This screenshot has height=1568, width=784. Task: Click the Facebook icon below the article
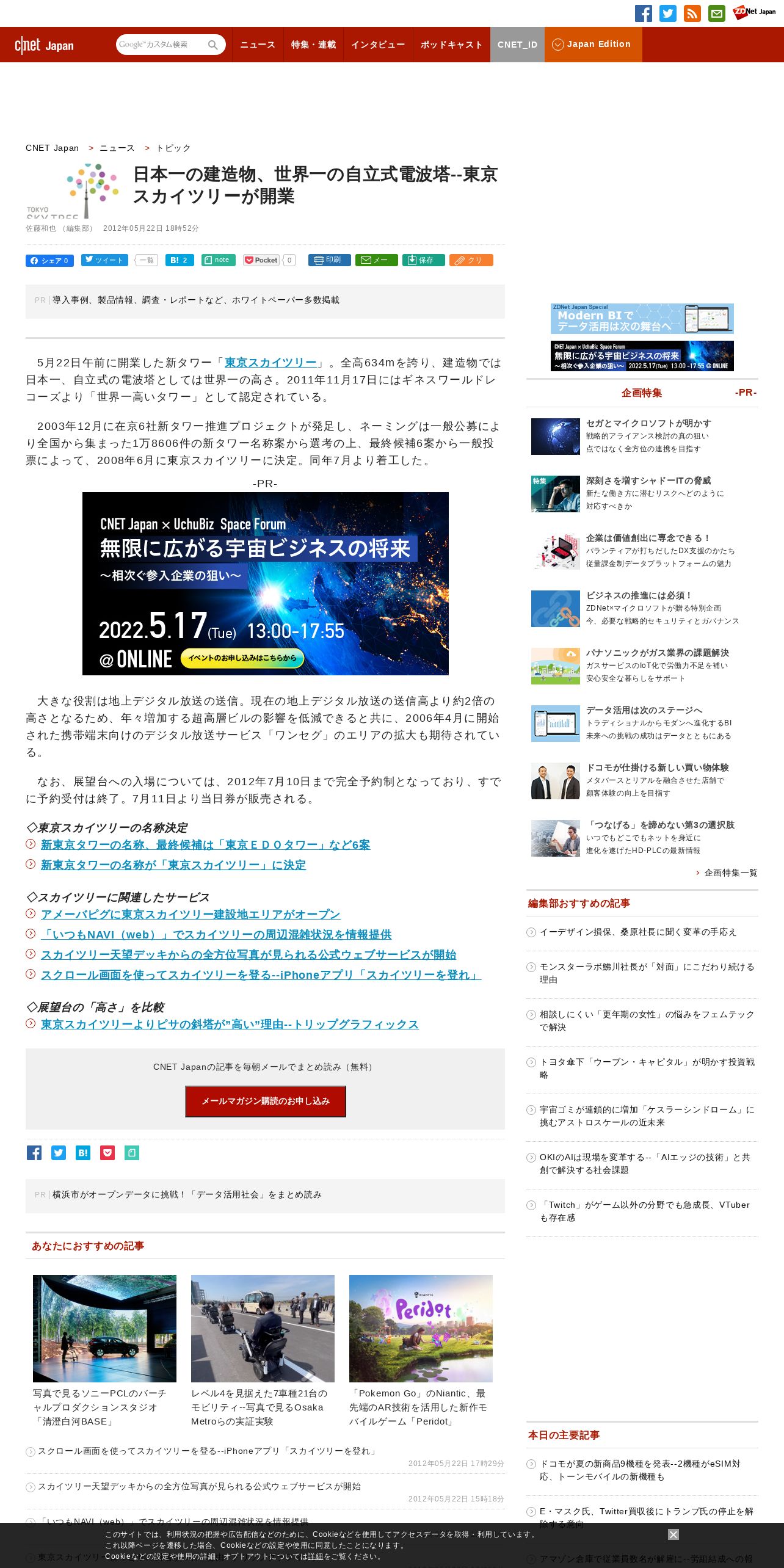tap(34, 1153)
